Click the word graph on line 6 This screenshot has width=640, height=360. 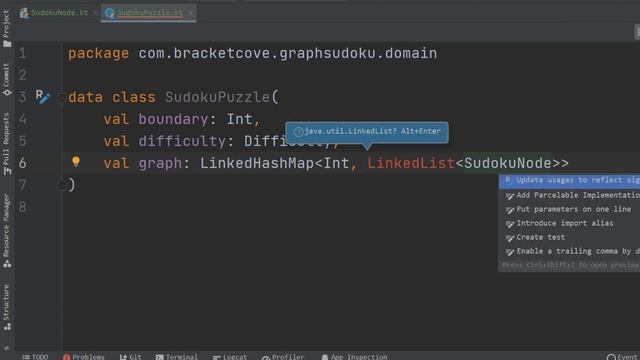(x=160, y=163)
